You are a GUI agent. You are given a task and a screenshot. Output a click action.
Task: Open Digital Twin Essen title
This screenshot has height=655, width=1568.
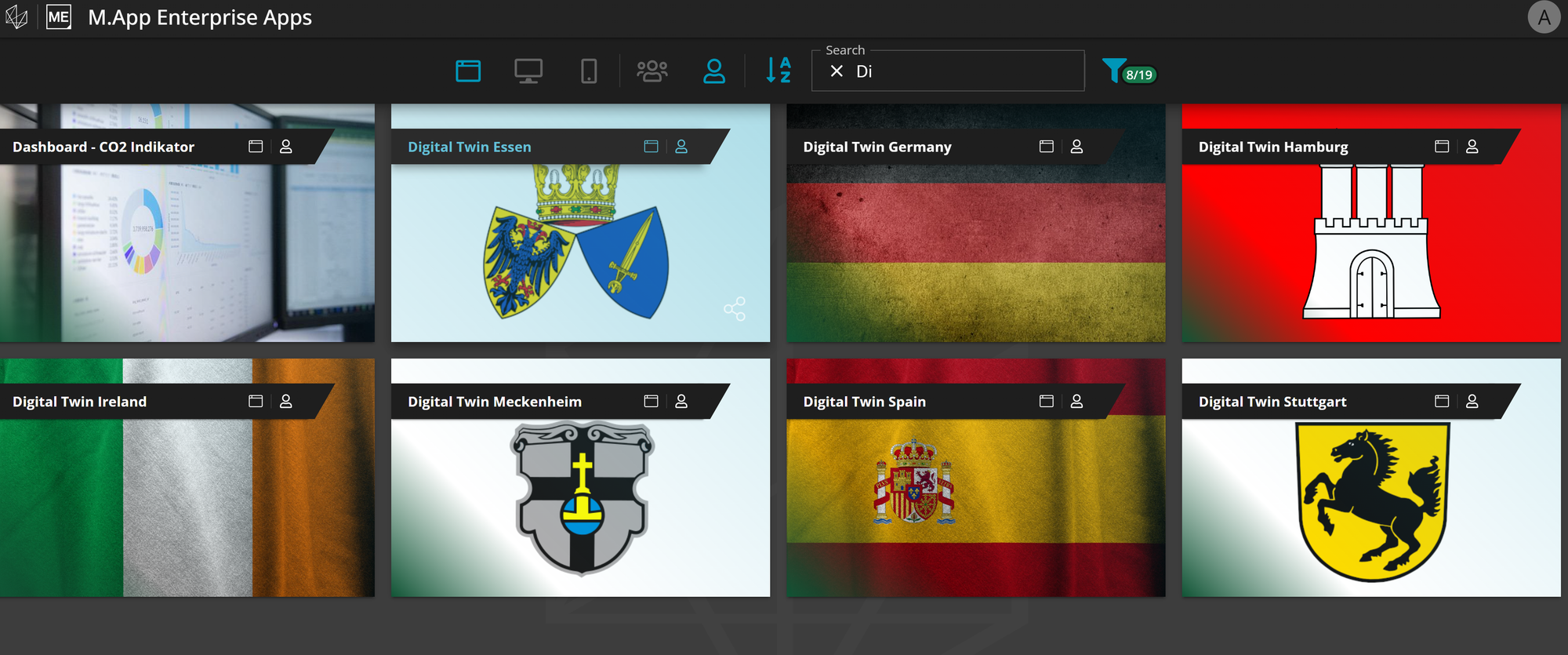pyautogui.click(x=470, y=147)
